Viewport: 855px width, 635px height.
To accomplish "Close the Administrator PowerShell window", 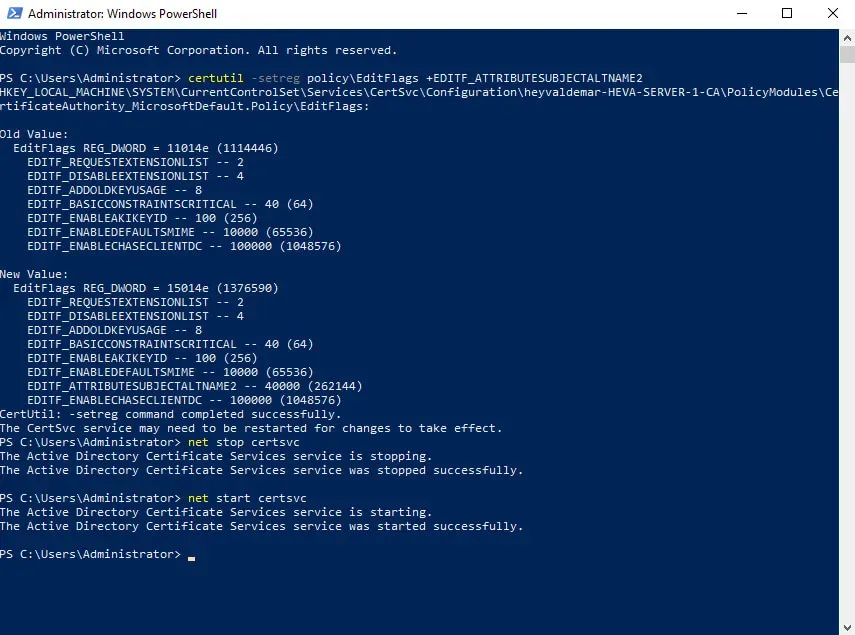I will click(833, 13).
